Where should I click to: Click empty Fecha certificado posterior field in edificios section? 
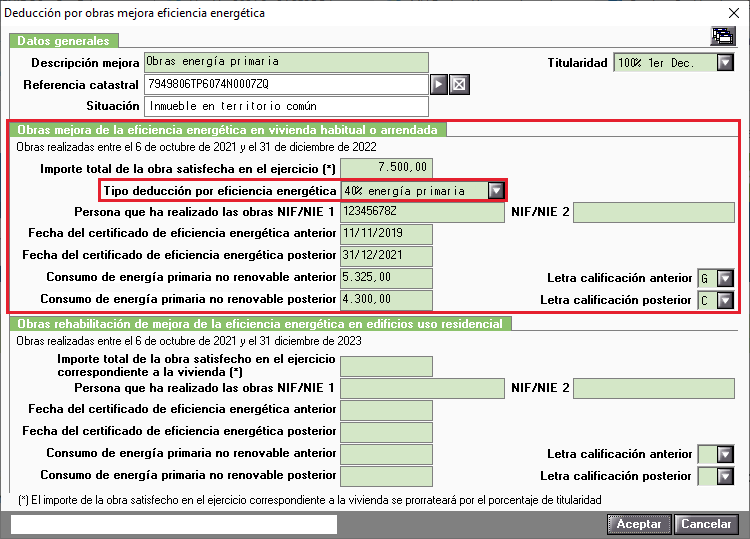coord(386,432)
